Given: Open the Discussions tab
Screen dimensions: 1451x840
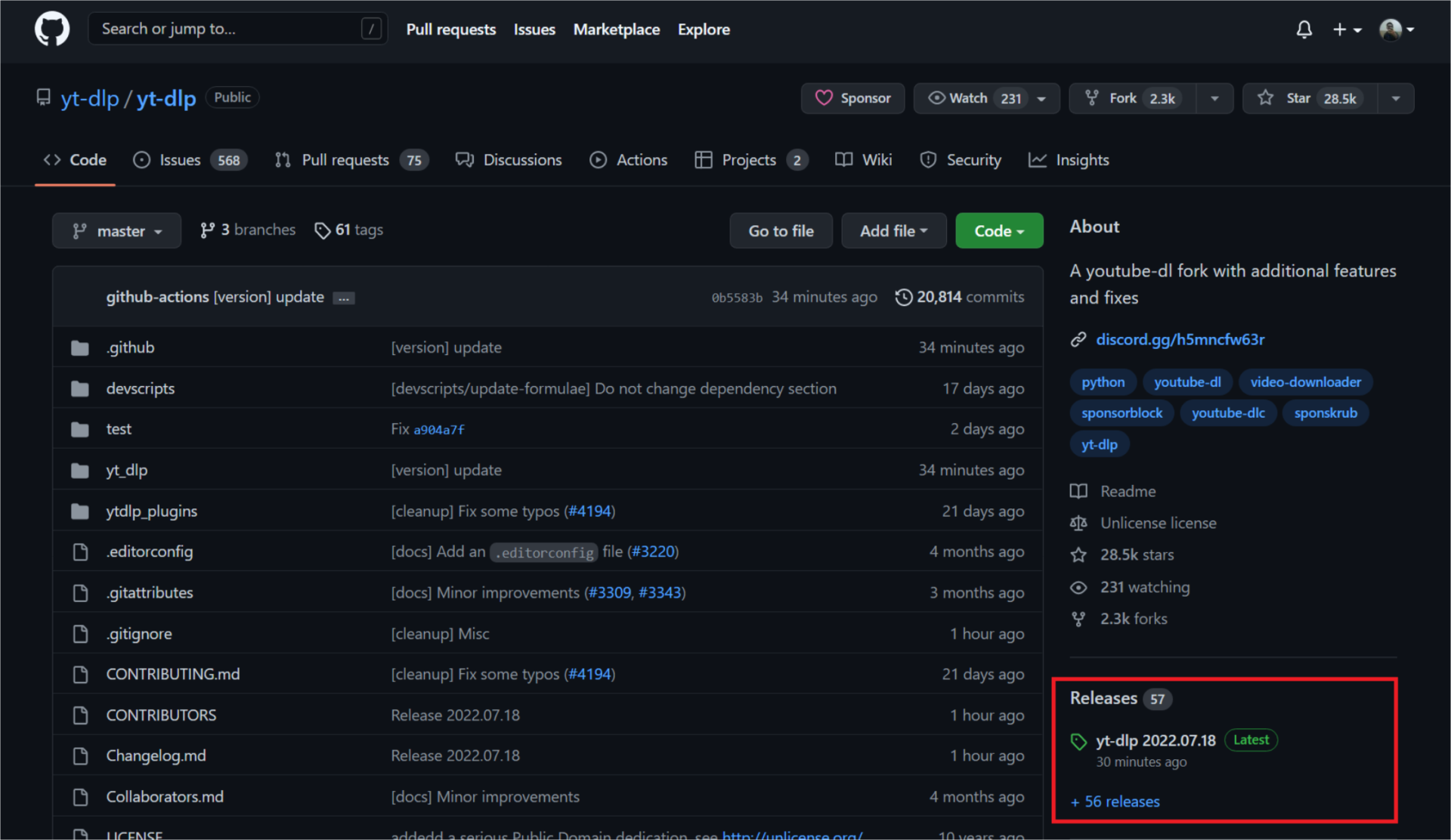Looking at the screenshot, I should tap(509, 160).
